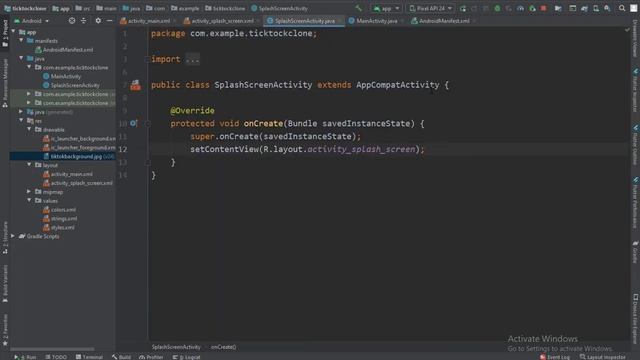This screenshot has height=360, width=640.
Task: Collapse the manifests folder
Action: 21,40
